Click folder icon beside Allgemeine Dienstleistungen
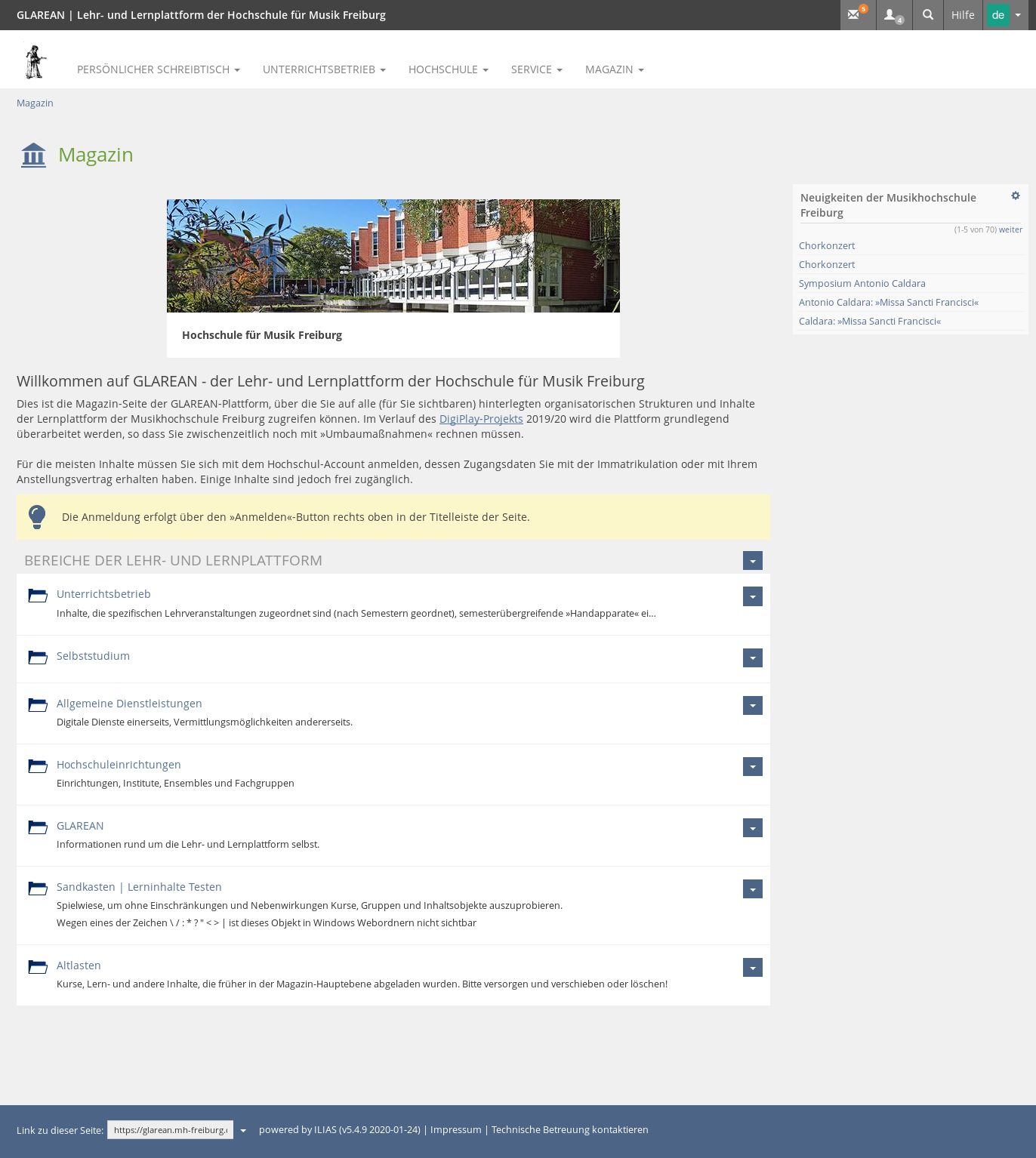 (x=38, y=705)
